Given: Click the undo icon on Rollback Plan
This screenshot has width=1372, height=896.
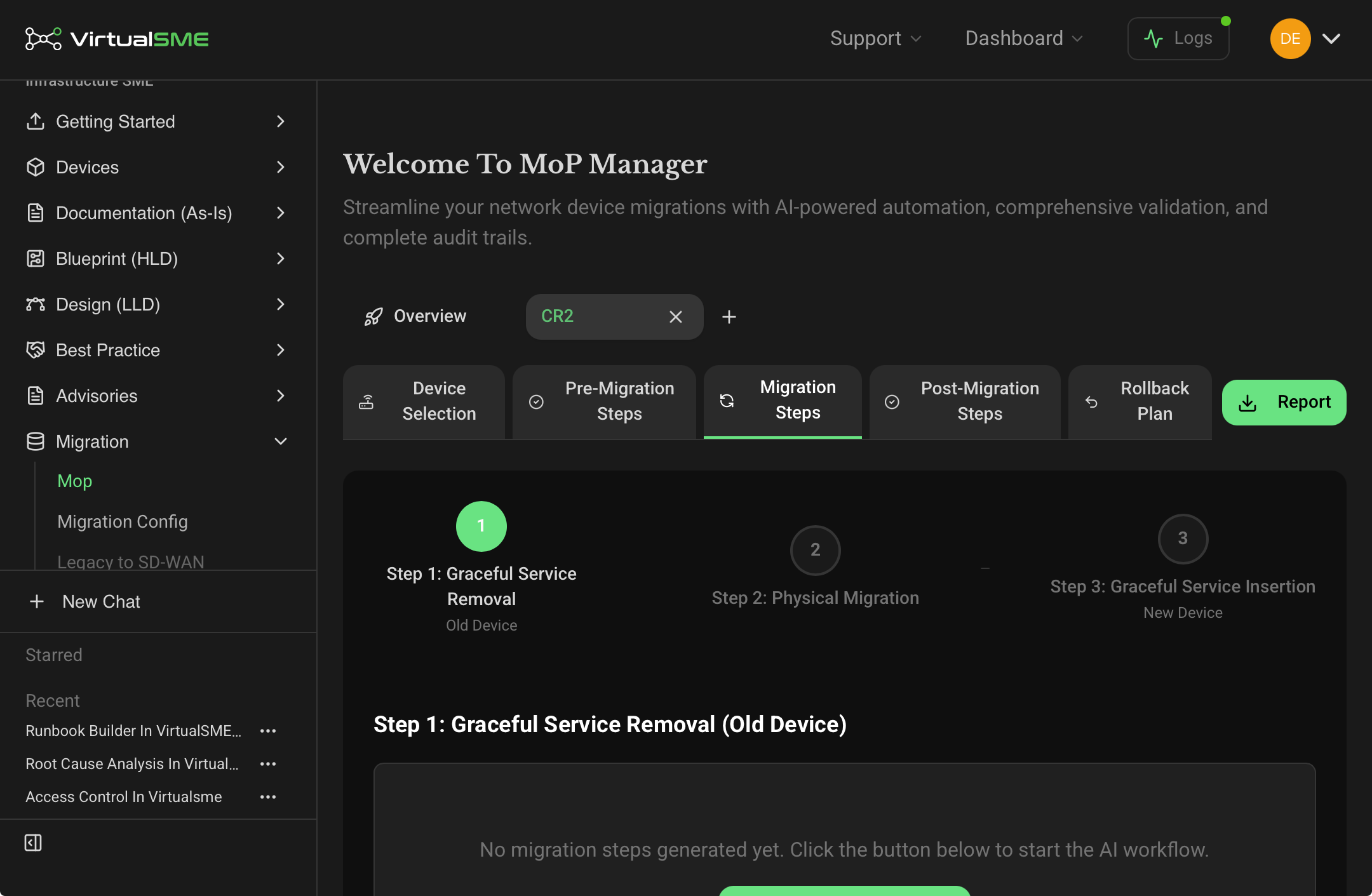Looking at the screenshot, I should [x=1091, y=402].
